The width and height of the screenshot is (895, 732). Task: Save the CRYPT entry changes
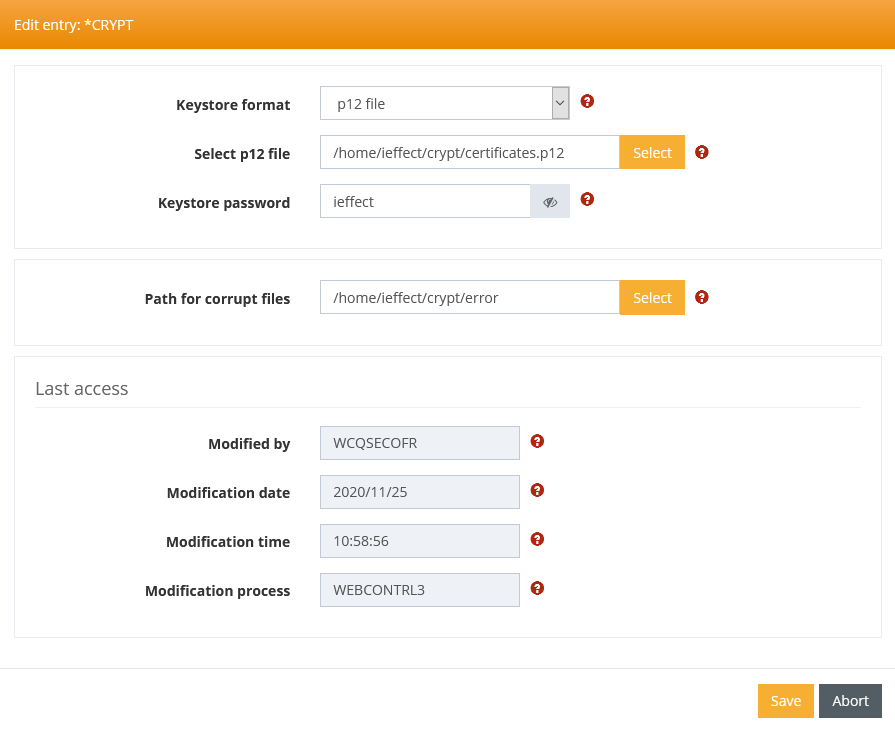pyautogui.click(x=785, y=701)
